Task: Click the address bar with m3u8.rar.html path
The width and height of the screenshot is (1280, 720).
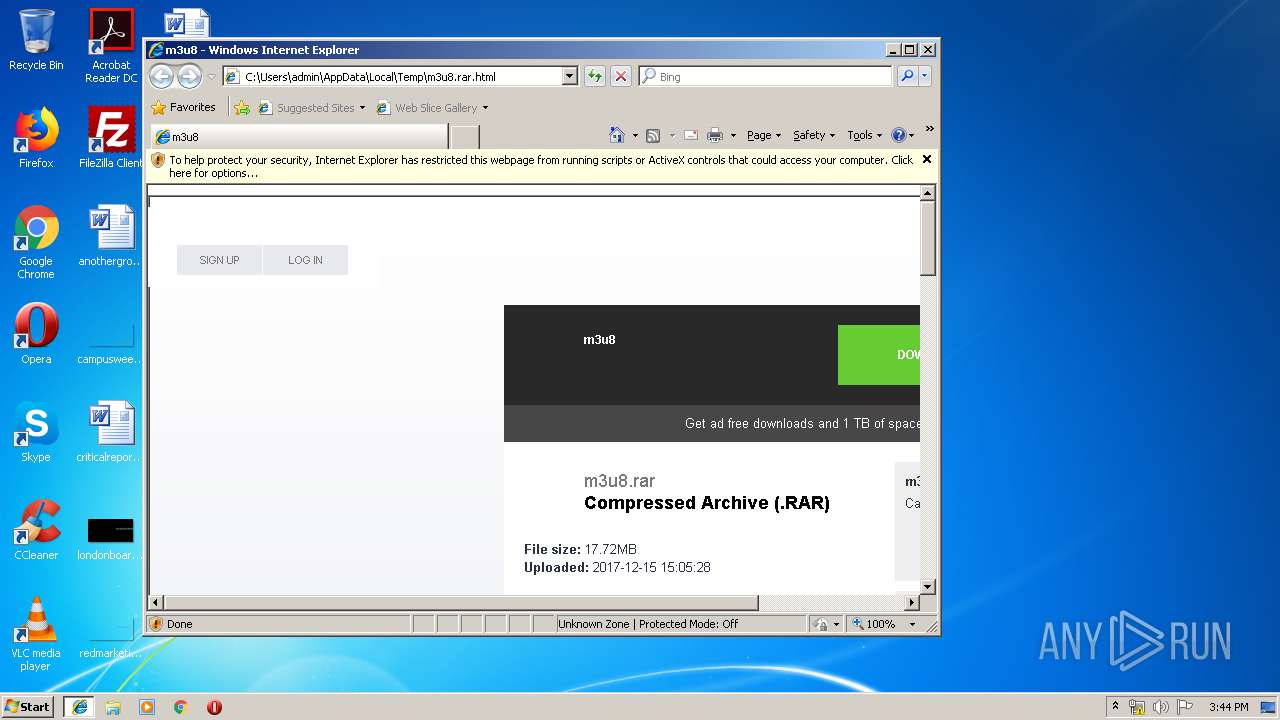Action: (391, 76)
